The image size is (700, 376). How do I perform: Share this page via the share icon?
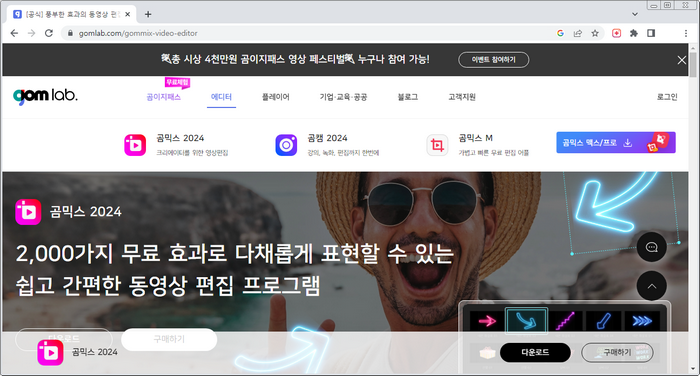click(x=578, y=33)
